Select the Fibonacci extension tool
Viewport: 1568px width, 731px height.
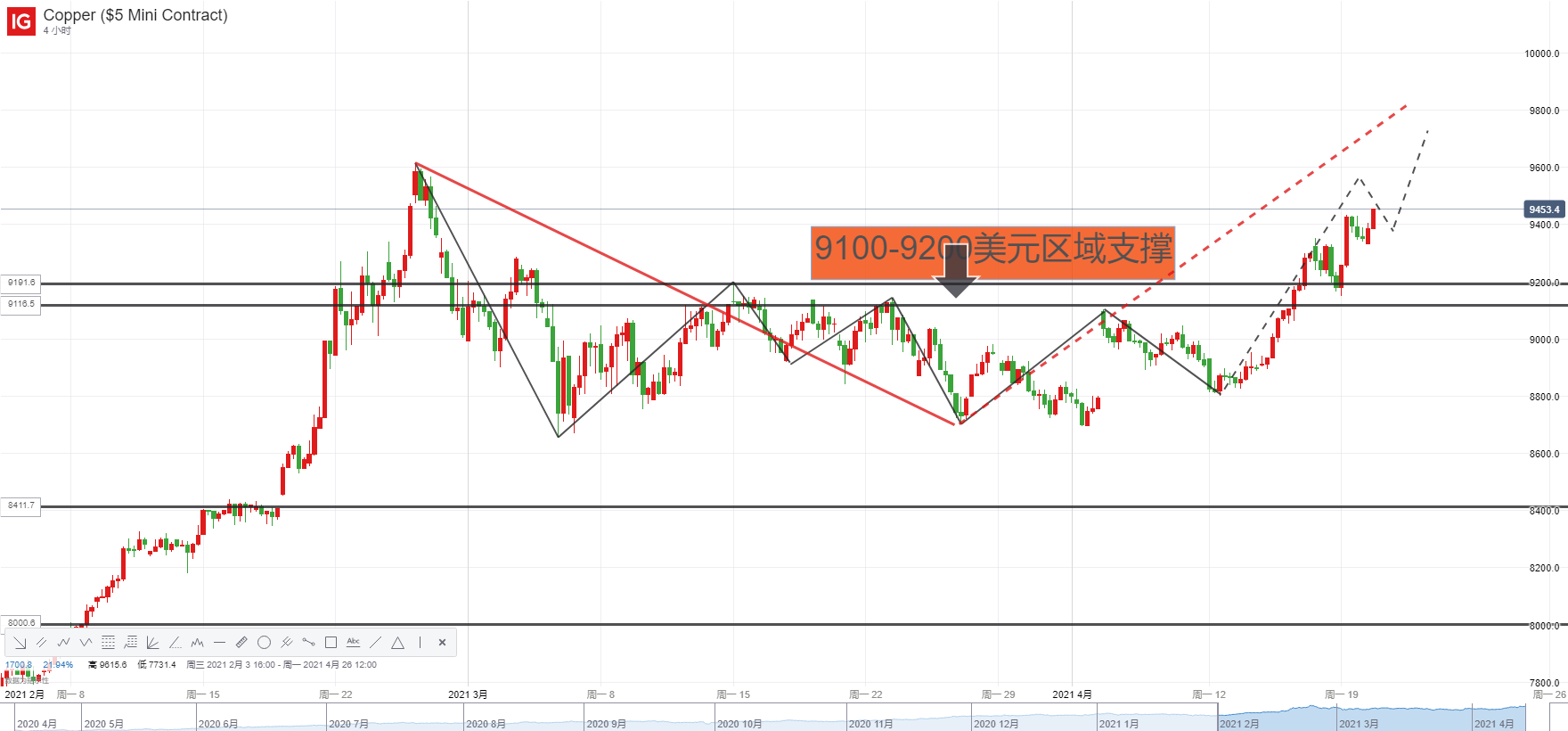[x=130, y=643]
